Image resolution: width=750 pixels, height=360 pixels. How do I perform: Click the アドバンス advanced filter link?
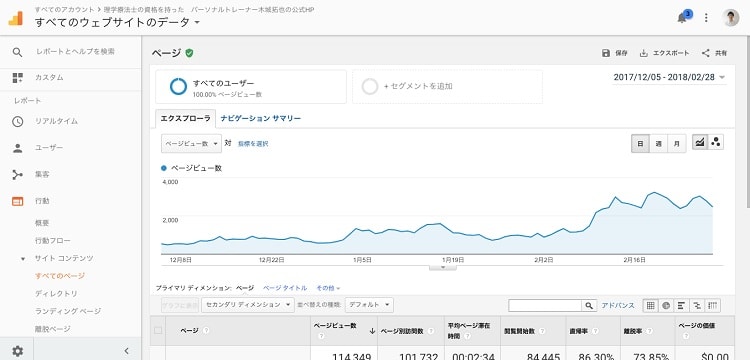[618, 305]
